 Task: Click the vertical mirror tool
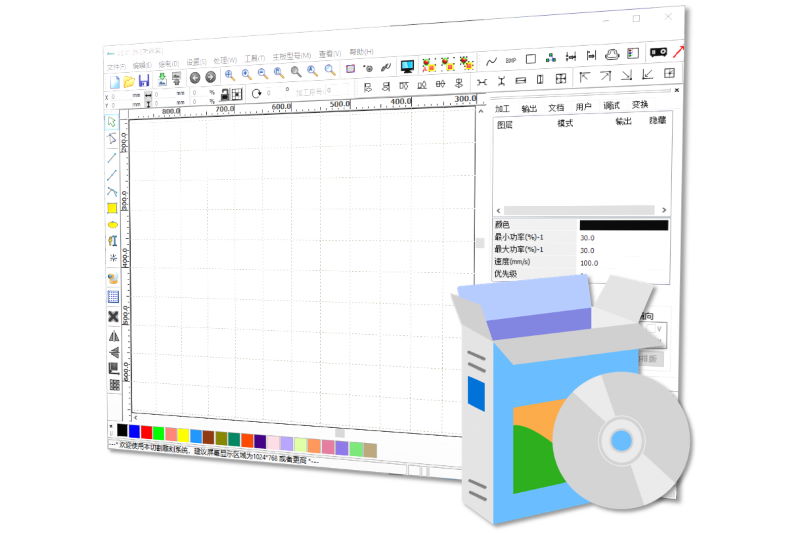pos(114,351)
